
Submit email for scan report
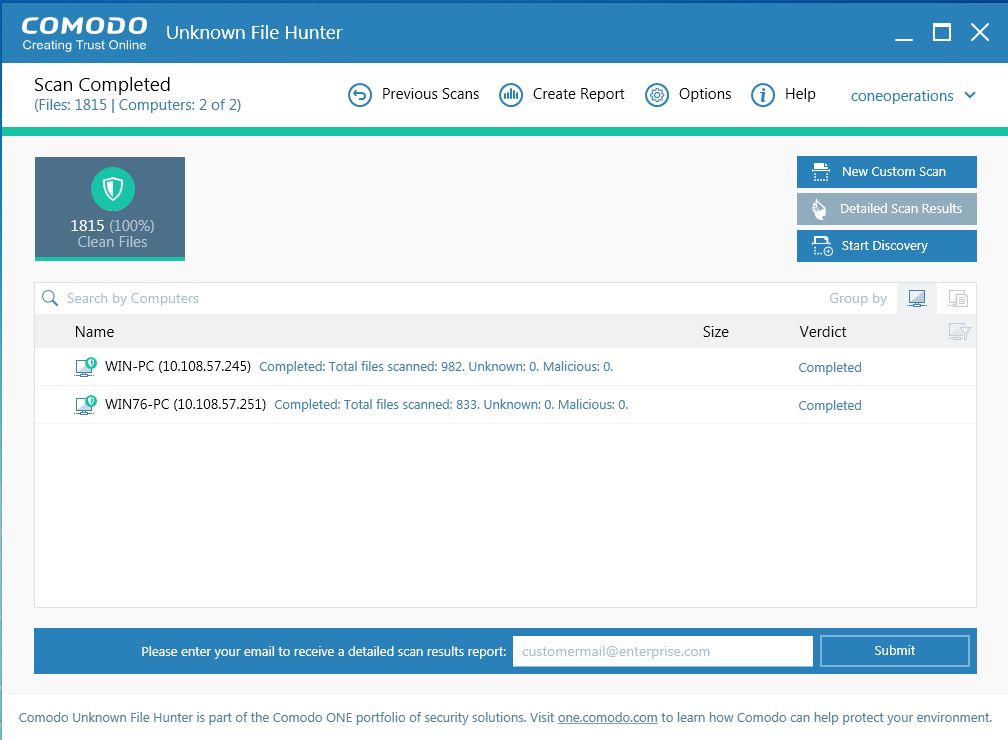894,651
